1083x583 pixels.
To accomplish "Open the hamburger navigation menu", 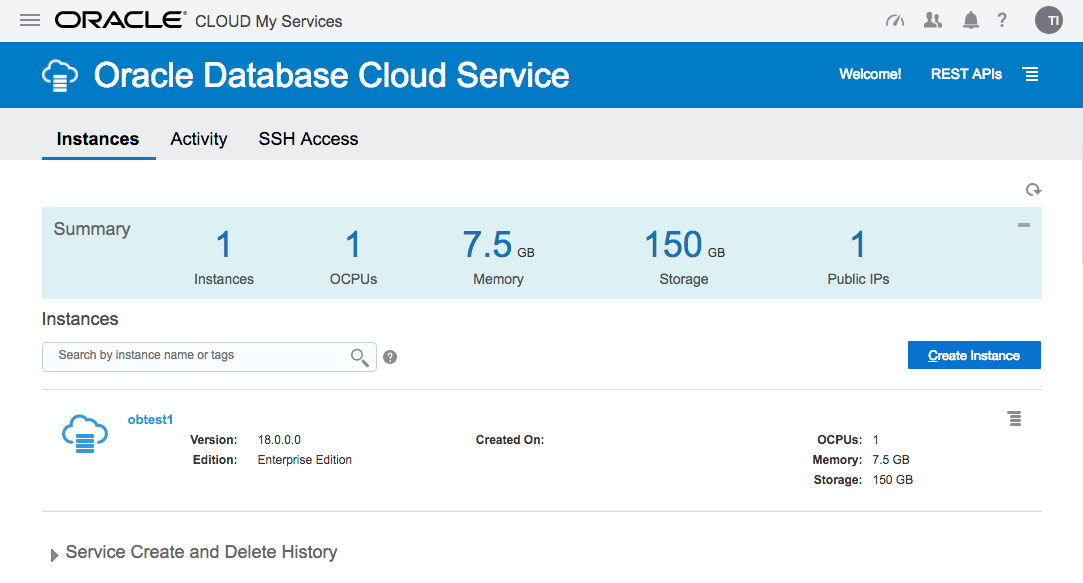I will pyautogui.click(x=30, y=20).
